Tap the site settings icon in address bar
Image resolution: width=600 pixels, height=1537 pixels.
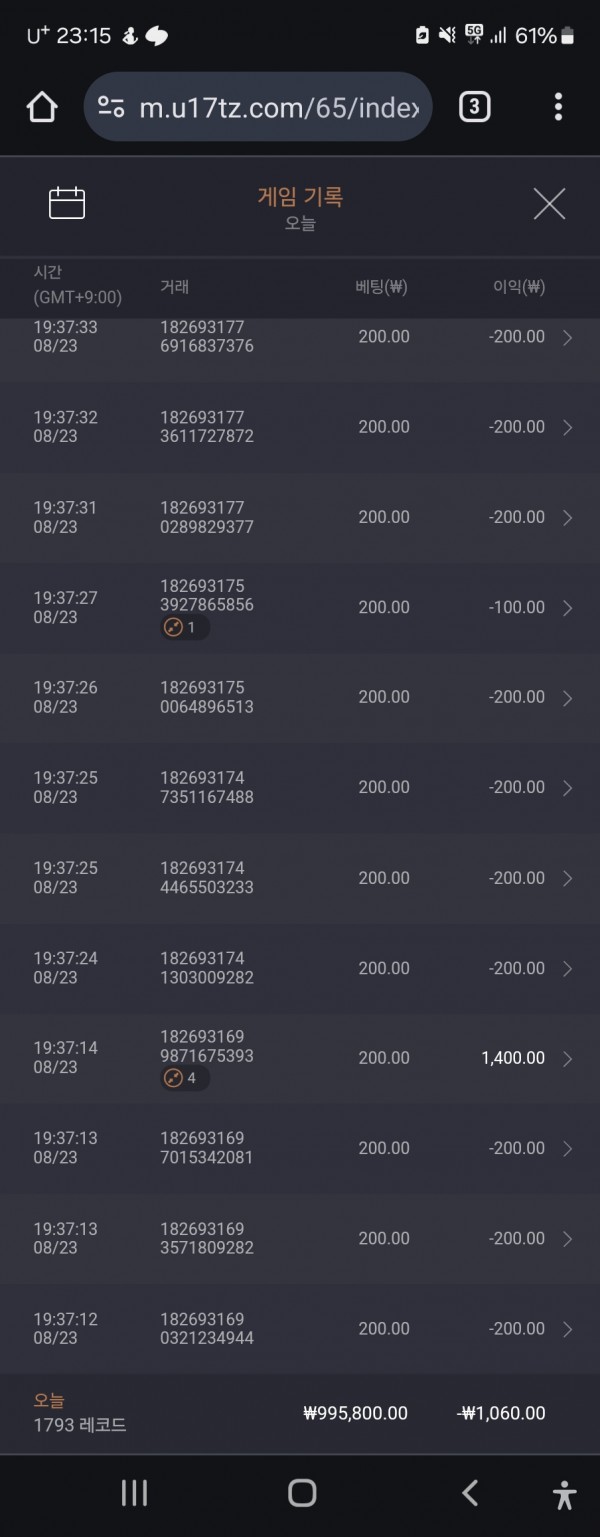point(111,107)
